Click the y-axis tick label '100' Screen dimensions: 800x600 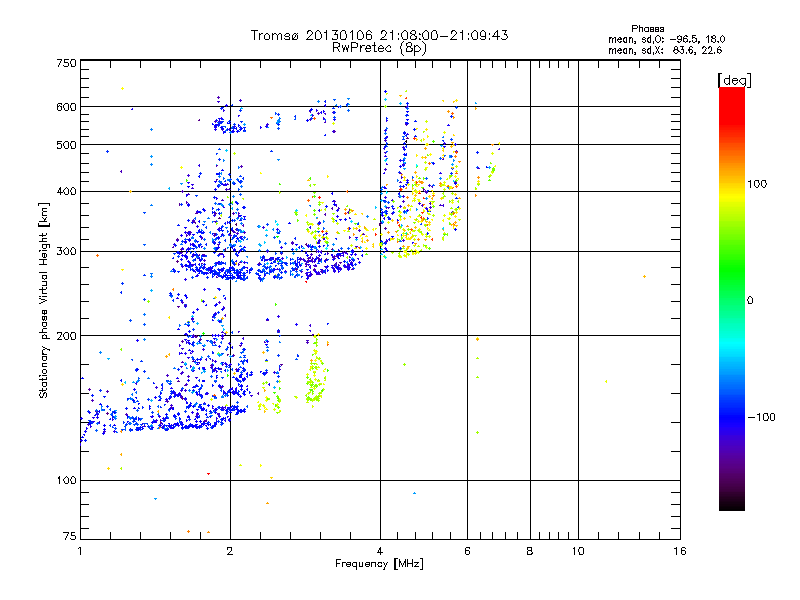66,480
